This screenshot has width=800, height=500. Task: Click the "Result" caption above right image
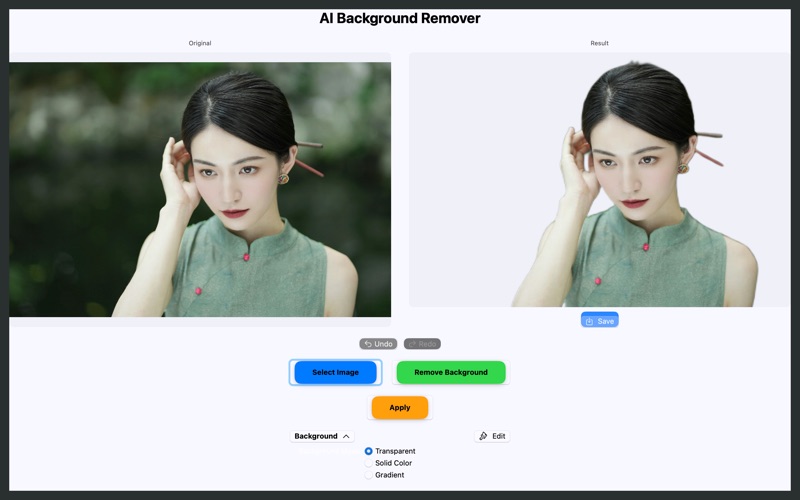coord(599,43)
